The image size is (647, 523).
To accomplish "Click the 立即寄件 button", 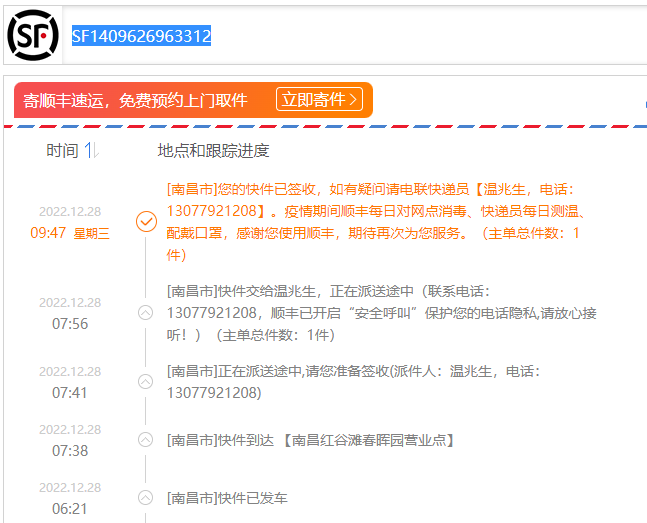I will (319, 99).
